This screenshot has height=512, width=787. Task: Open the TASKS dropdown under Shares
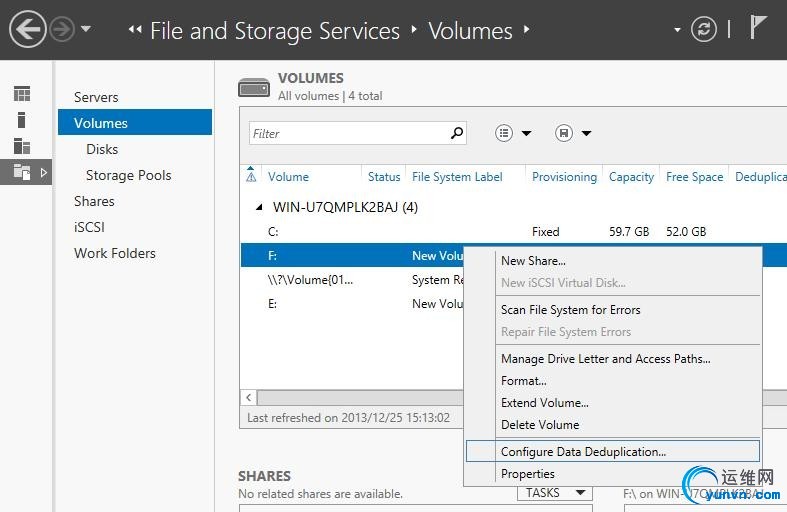coord(554,493)
